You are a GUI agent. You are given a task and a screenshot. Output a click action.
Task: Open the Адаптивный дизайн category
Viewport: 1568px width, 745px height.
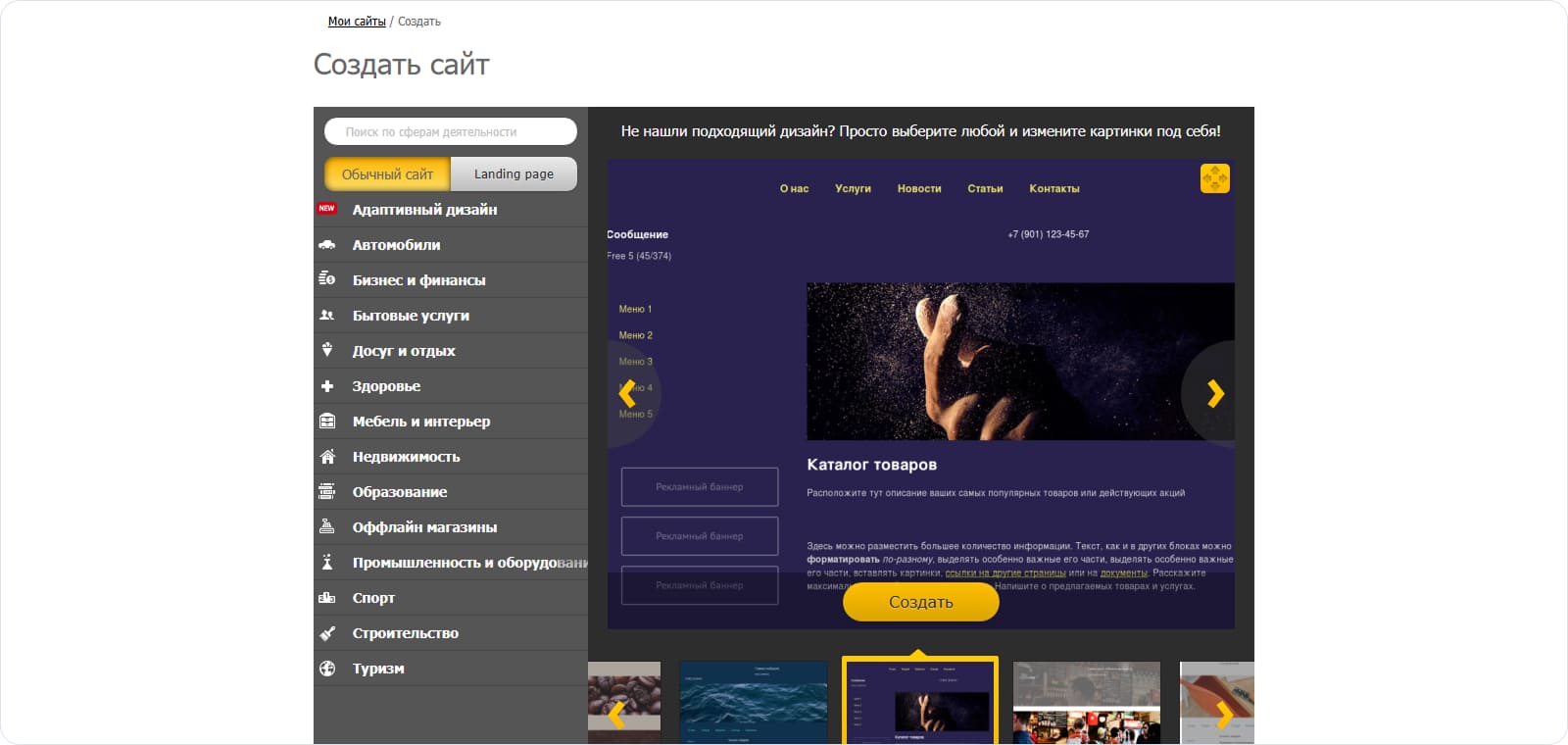click(x=424, y=210)
